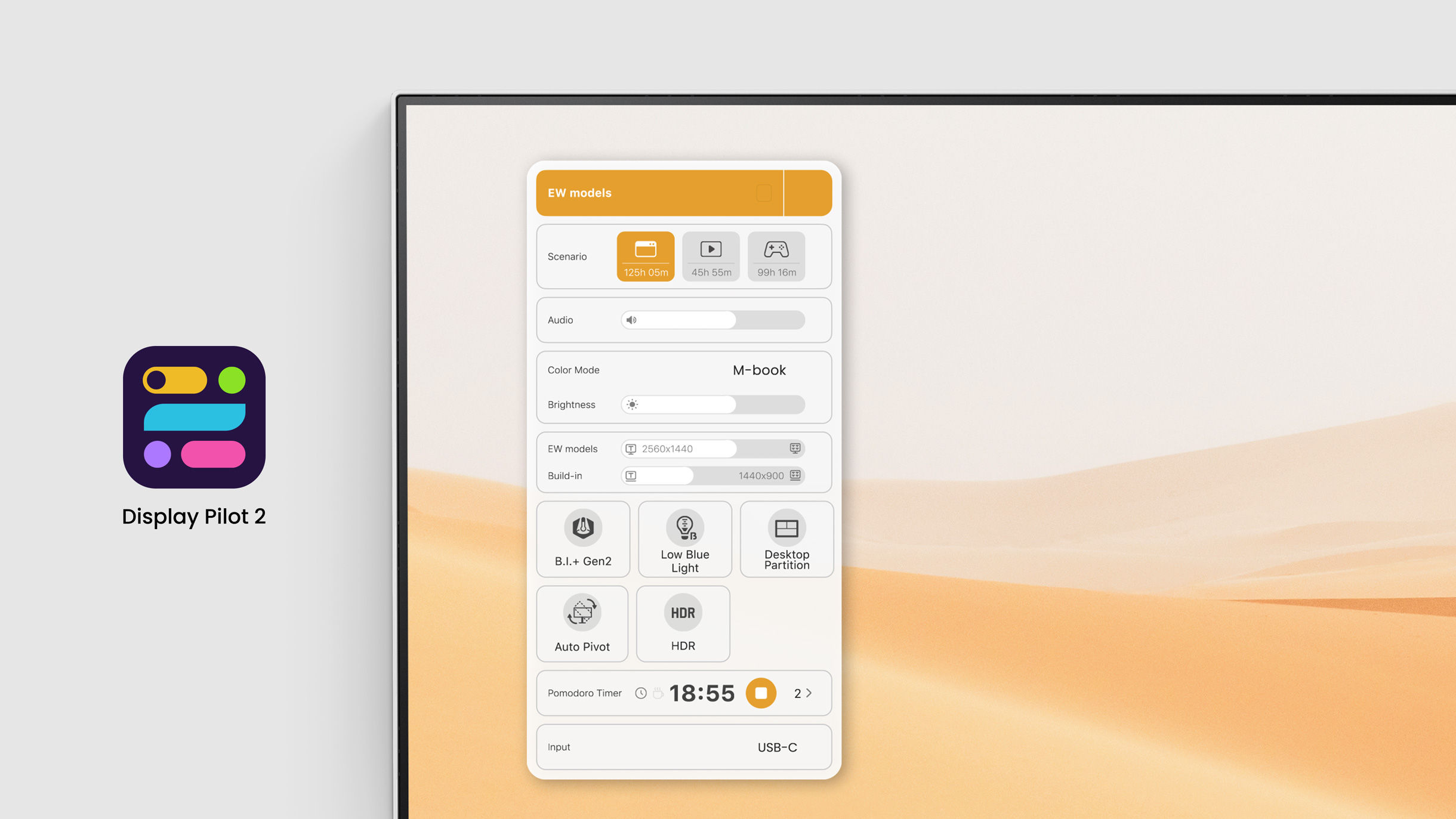
Task: Expand EW models display resolution
Action: pos(794,448)
